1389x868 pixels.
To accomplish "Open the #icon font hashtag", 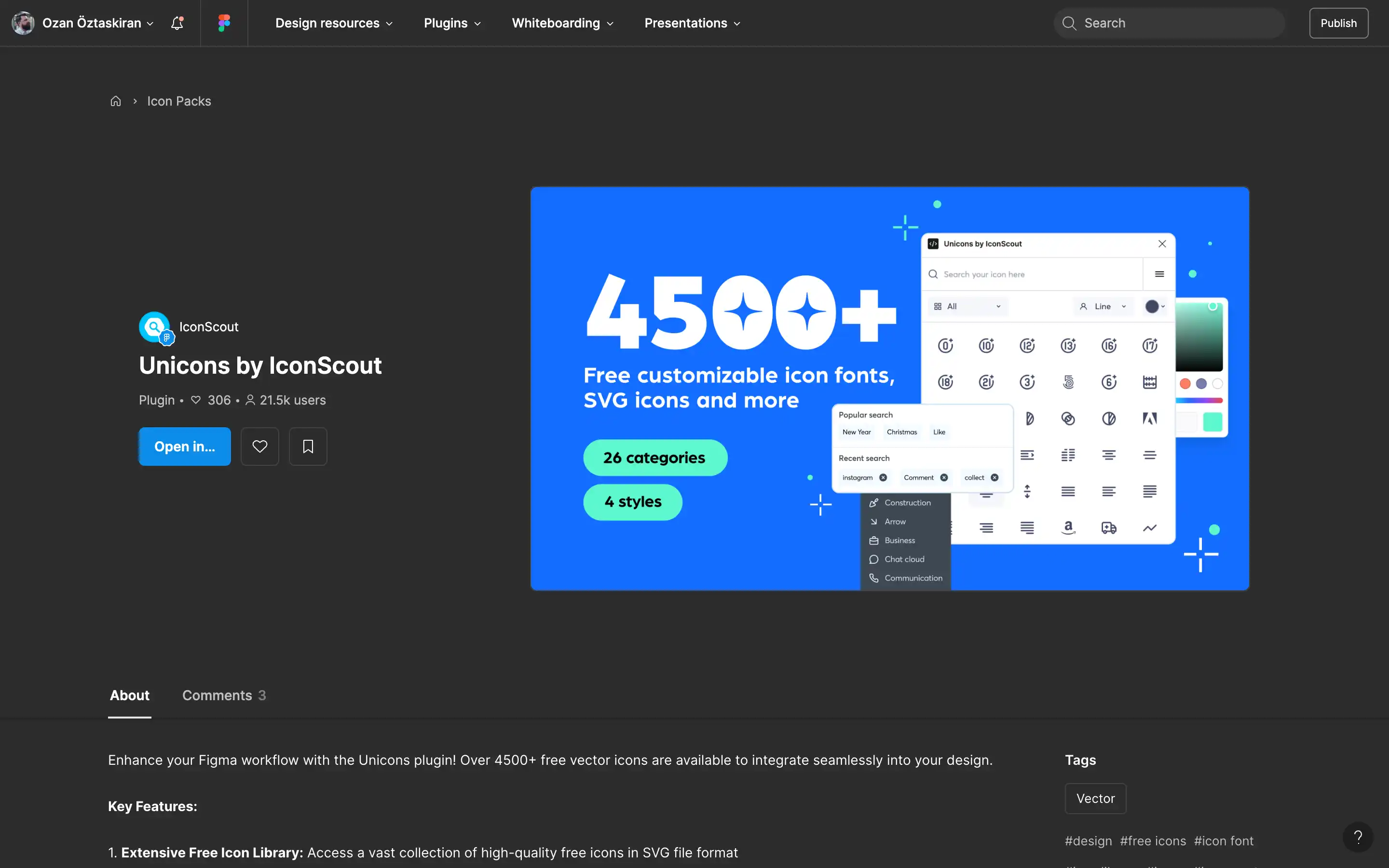I will 1224,841.
